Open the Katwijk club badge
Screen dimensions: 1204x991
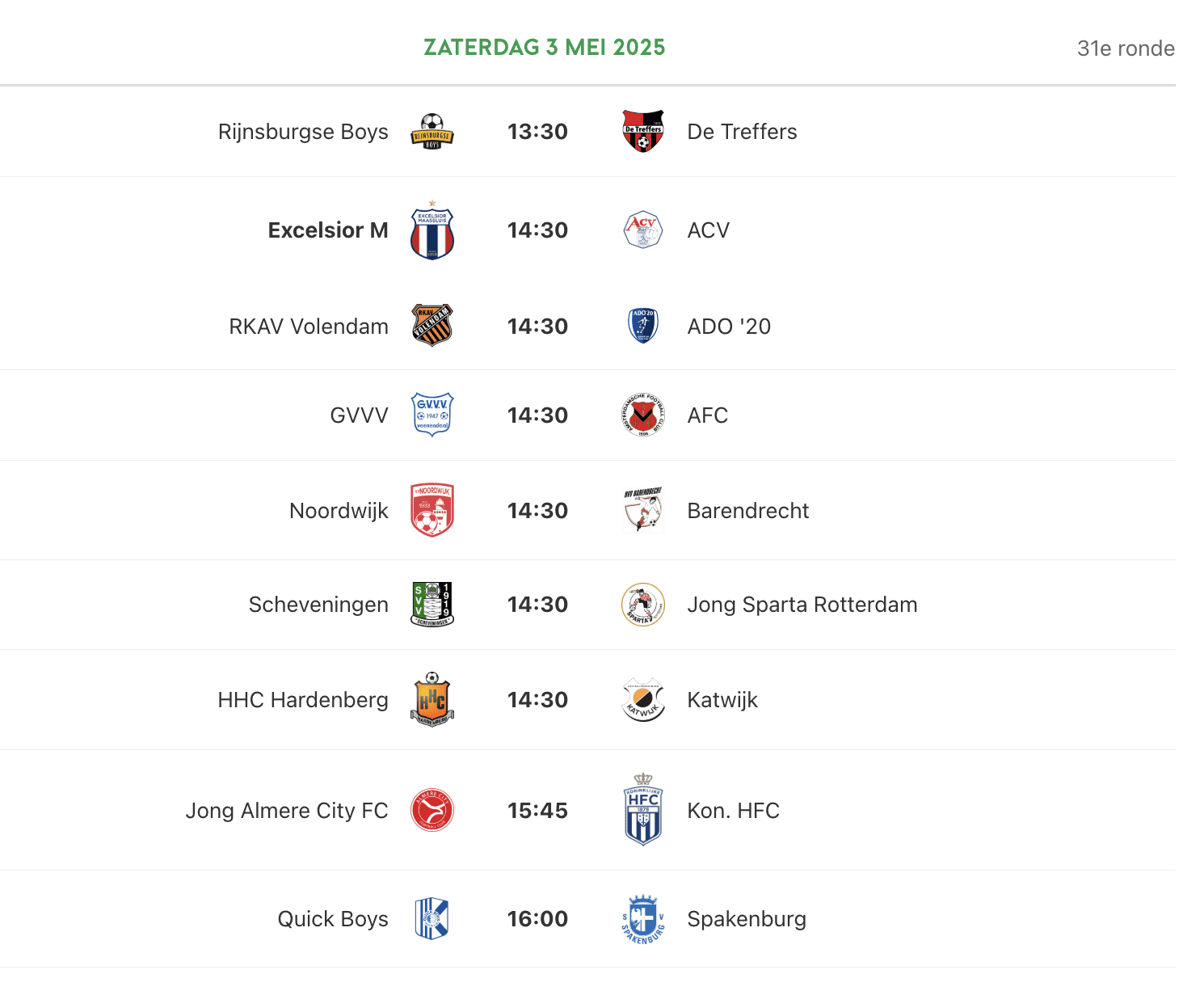pos(643,700)
